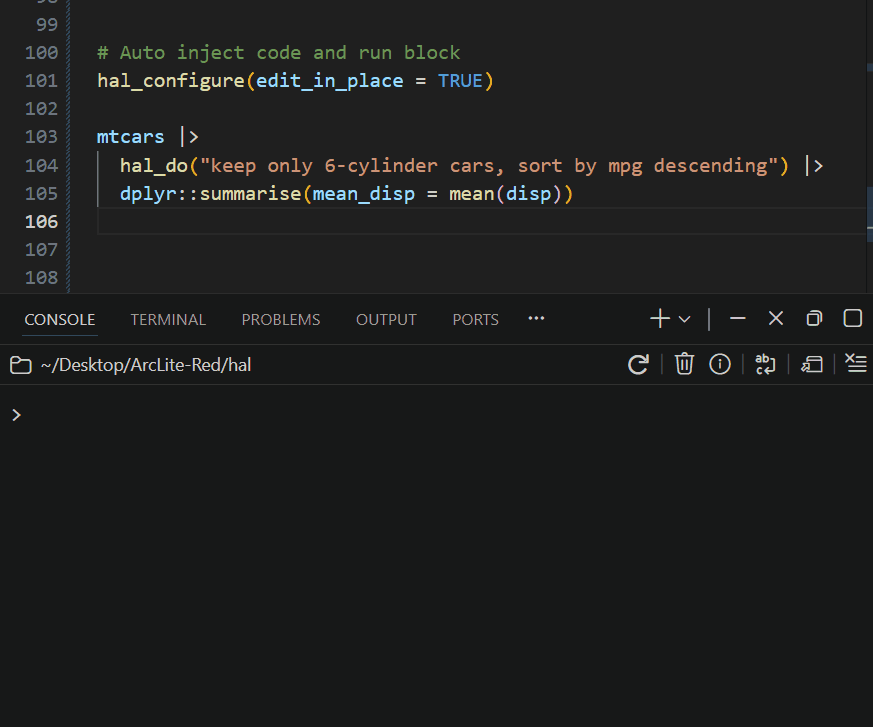
Task: Toggle word wrap in the console
Action: (766, 365)
